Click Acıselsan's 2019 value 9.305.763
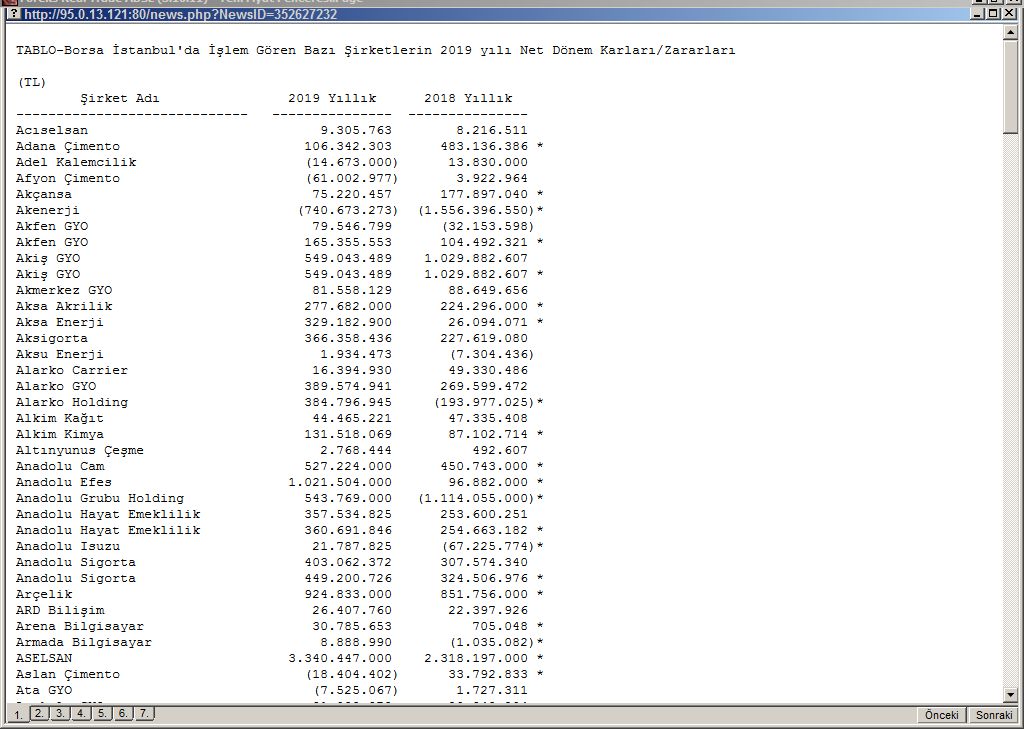Image resolution: width=1024 pixels, height=729 pixels. click(x=356, y=130)
